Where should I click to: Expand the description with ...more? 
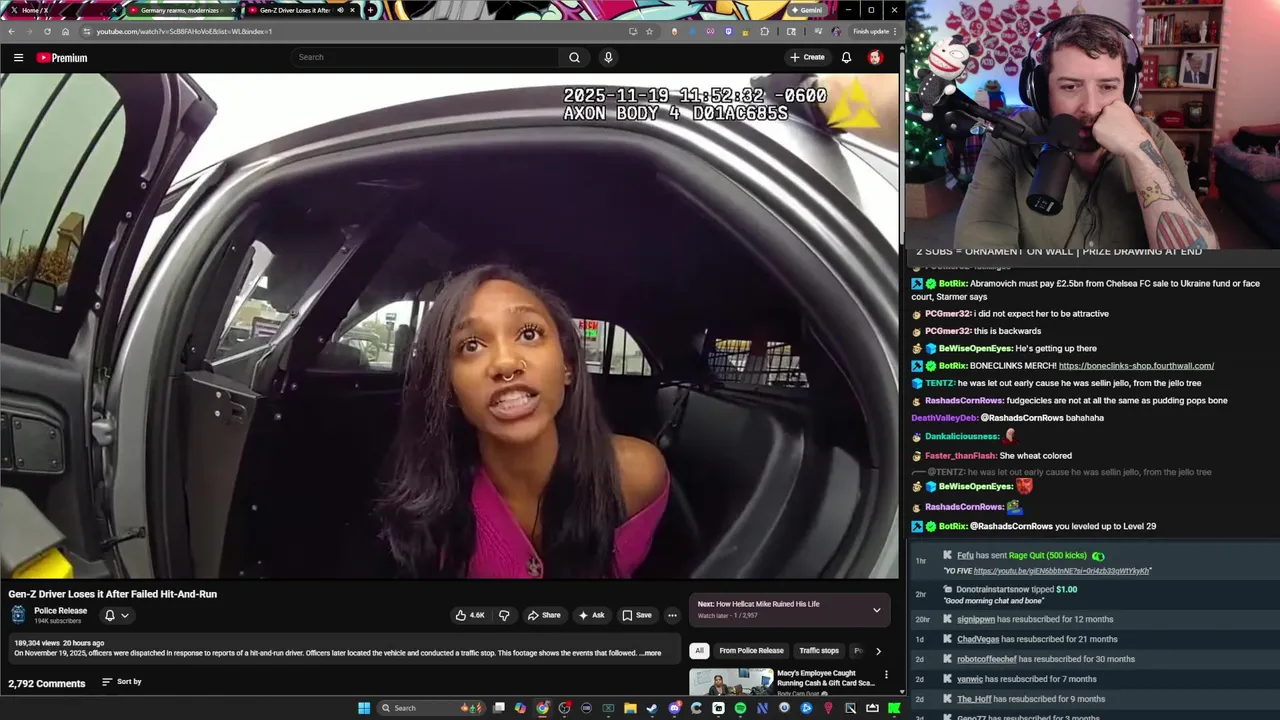tap(650, 653)
